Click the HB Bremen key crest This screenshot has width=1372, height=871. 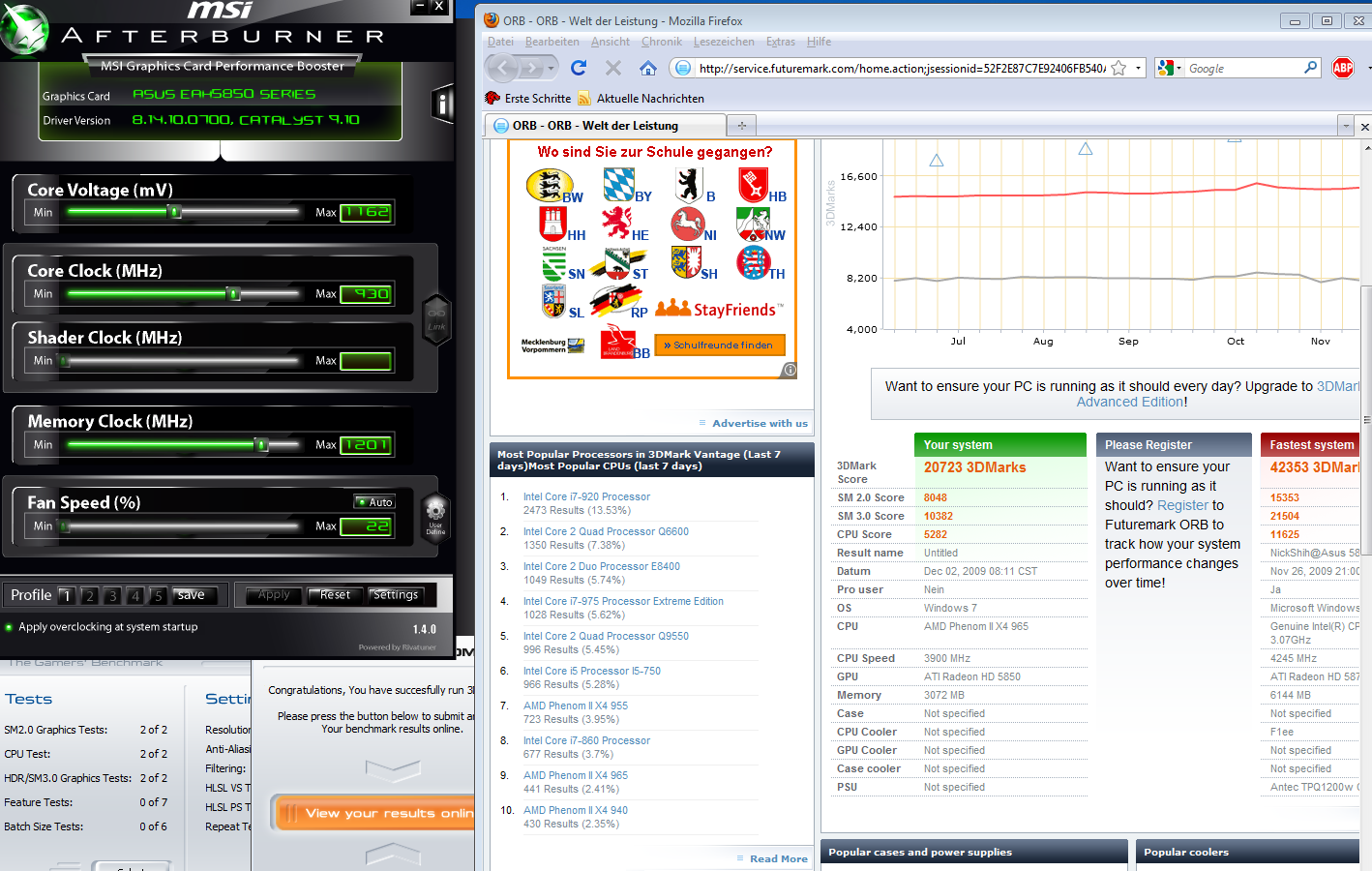tap(754, 183)
